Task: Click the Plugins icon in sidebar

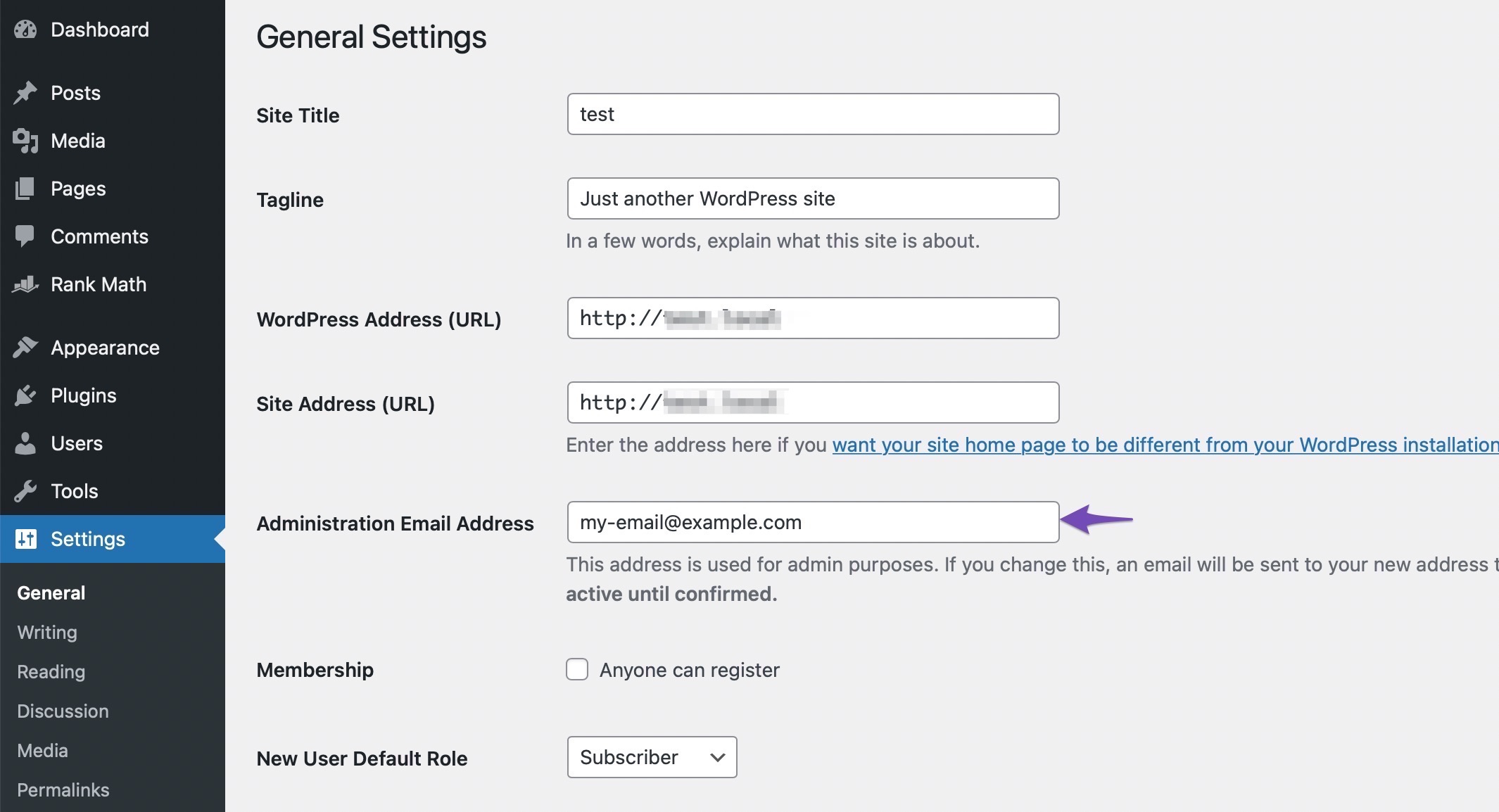Action: click(x=27, y=393)
